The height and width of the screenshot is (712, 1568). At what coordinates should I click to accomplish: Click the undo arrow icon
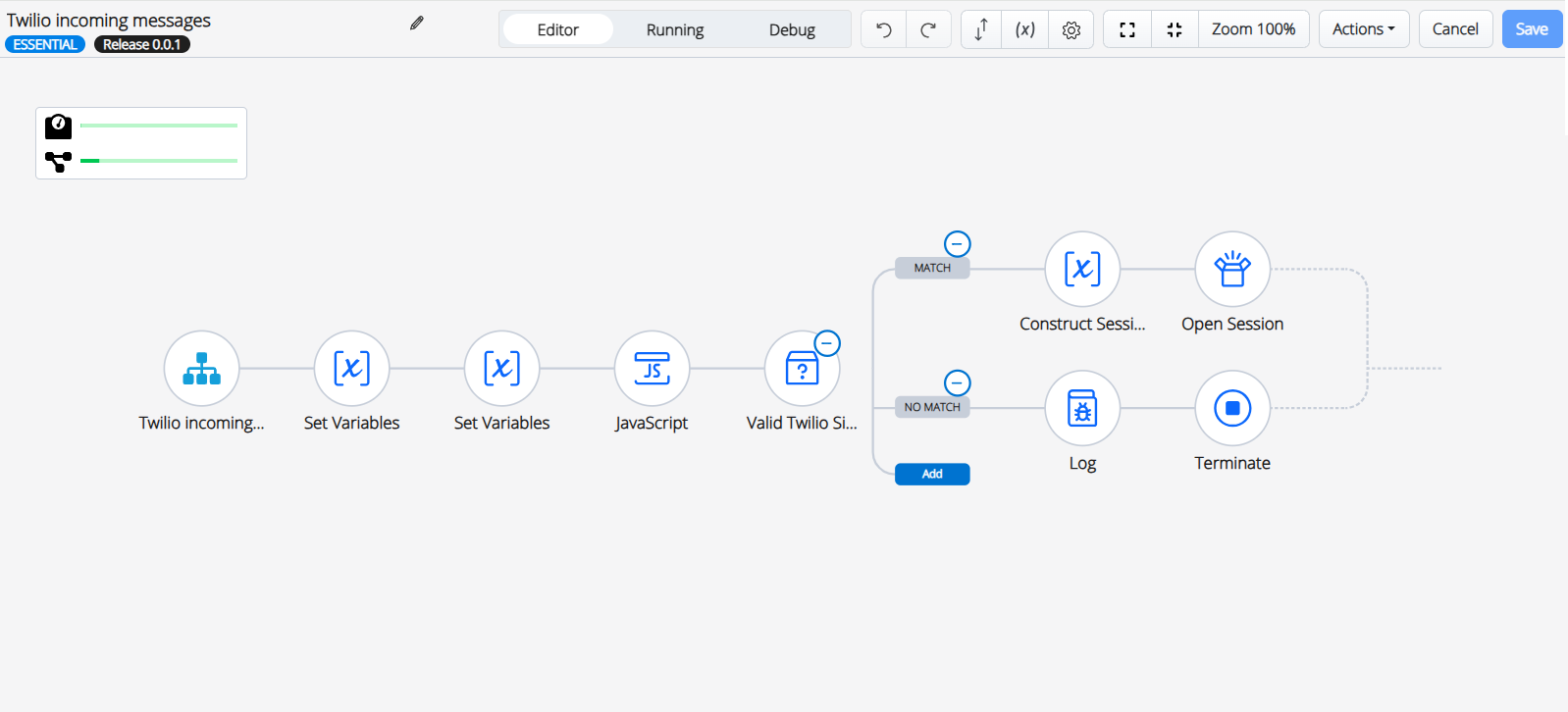(x=883, y=29)
